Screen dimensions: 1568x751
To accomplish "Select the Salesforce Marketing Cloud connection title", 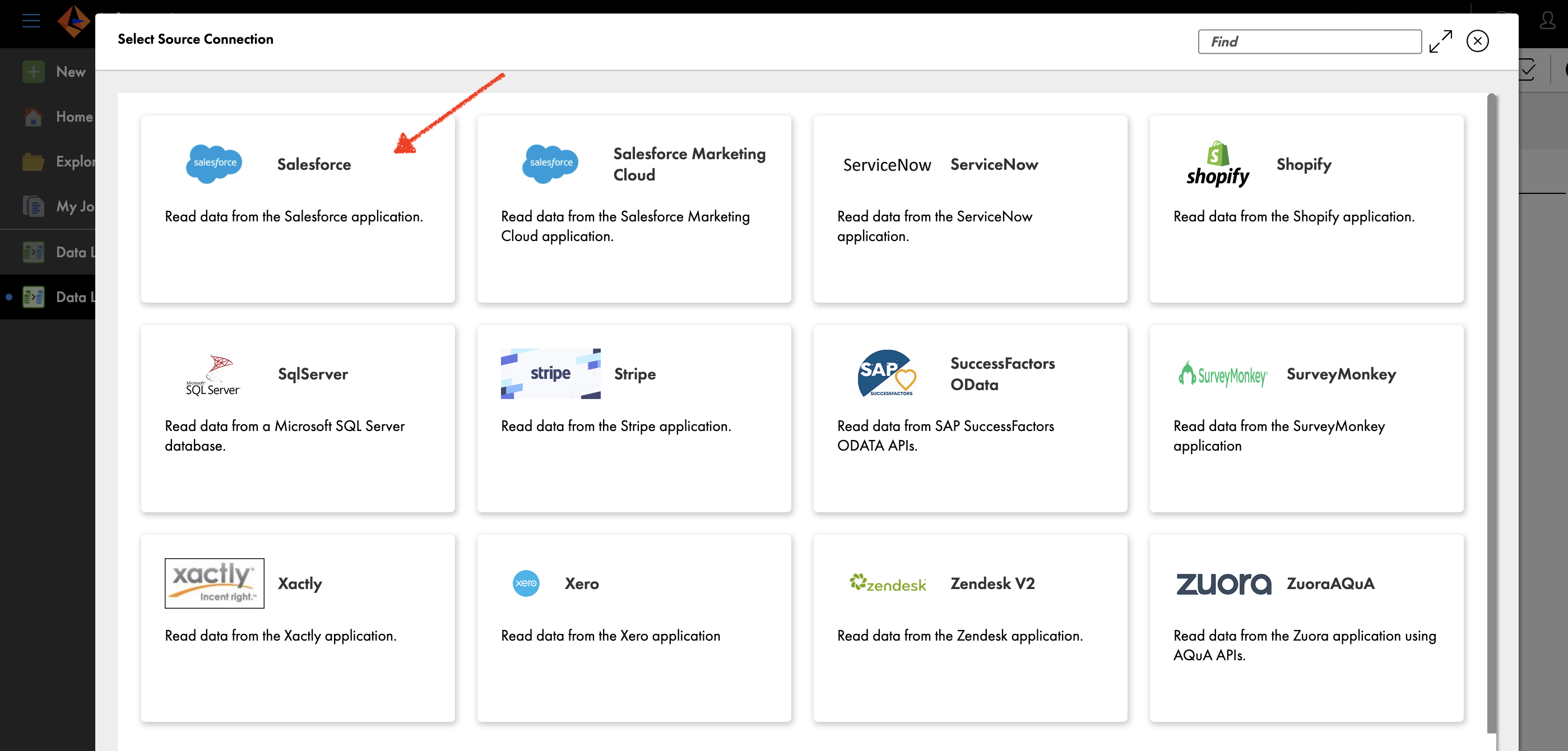I will click(689, 164).
